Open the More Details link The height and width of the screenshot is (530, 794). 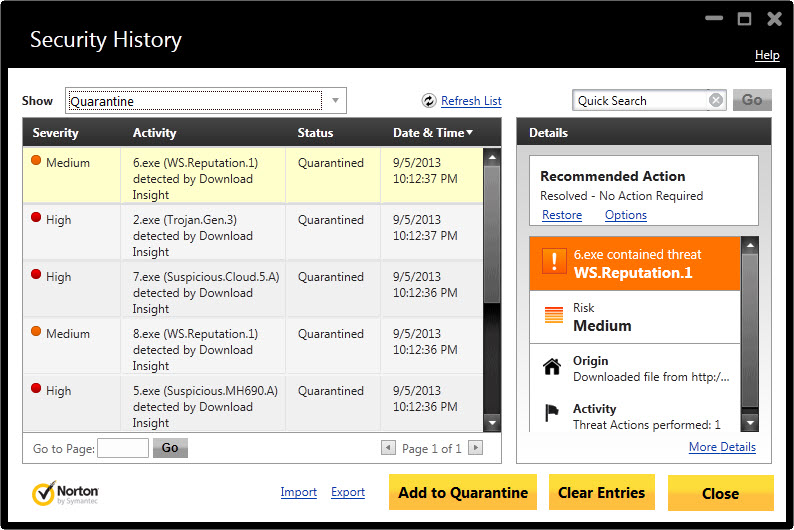722,447
